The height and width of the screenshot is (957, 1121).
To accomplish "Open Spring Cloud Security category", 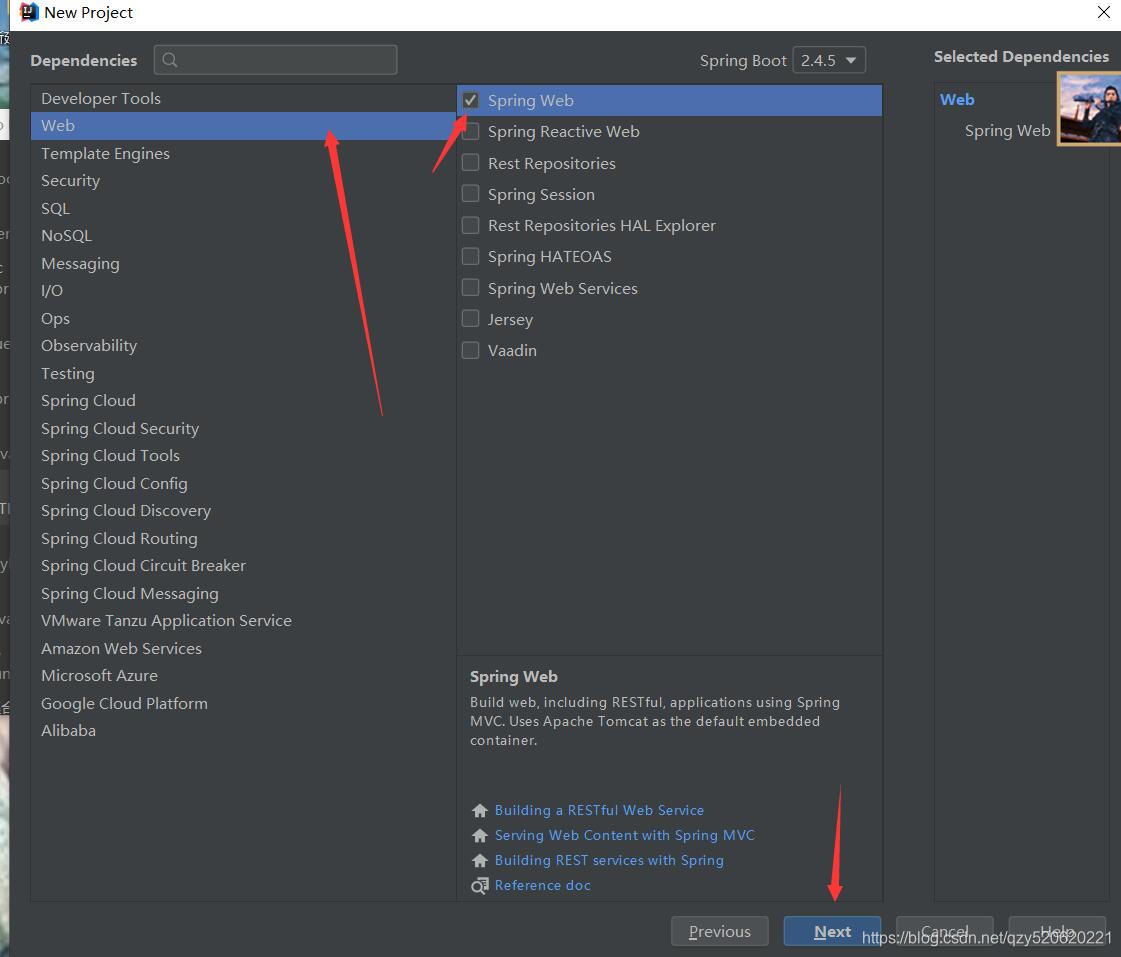I will 243,429.
